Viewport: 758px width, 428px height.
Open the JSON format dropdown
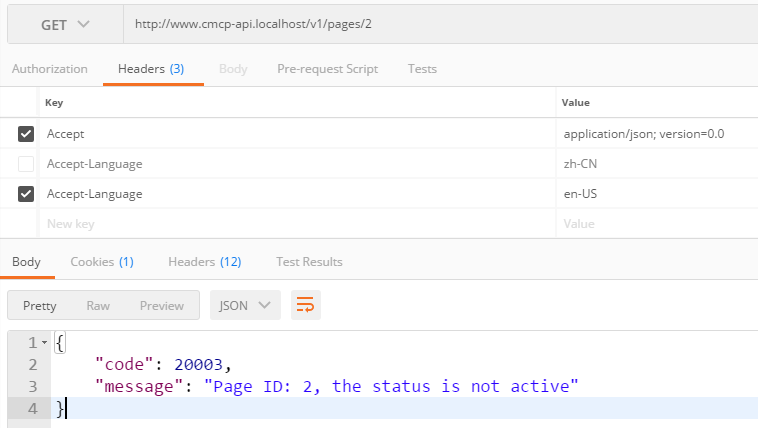(245, 305)
